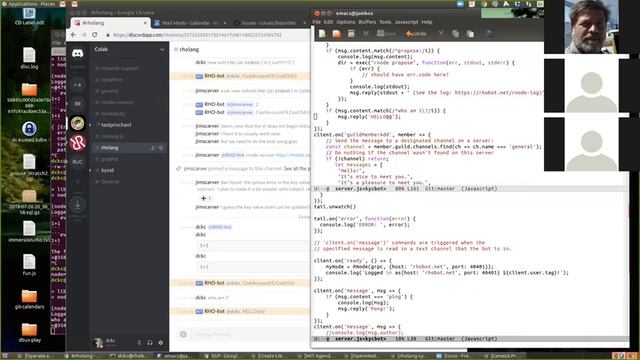The width and height of the screenshot is (640, 360).
Task: Open the Buffers menu in Emacs
Action: 367,22
